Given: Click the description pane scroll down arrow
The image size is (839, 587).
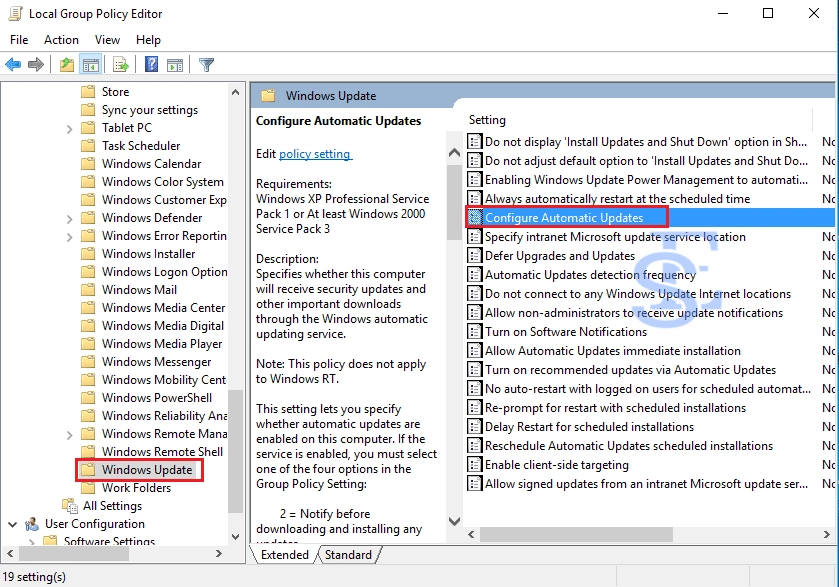Looking at the screenshot, I should pos(454,521).
